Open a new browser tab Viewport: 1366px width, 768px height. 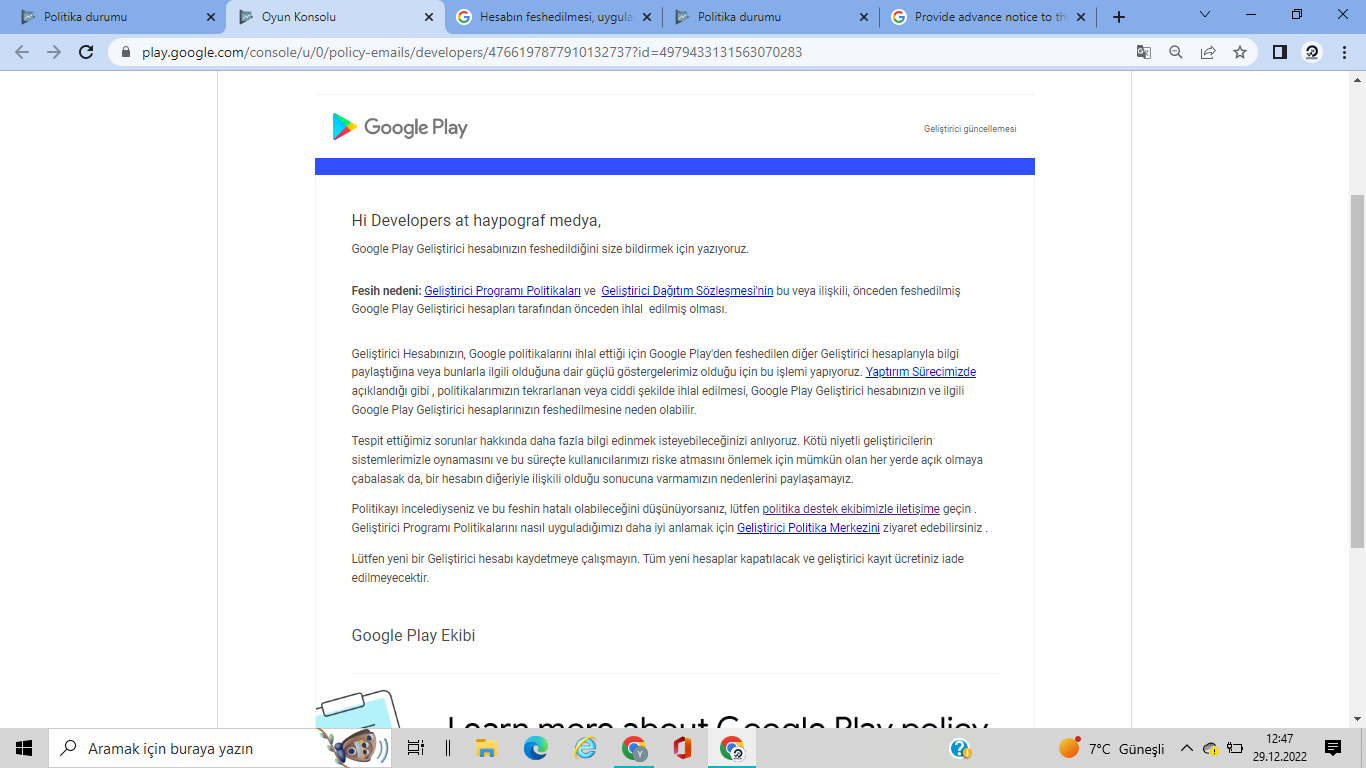(x=1119, y=17)
